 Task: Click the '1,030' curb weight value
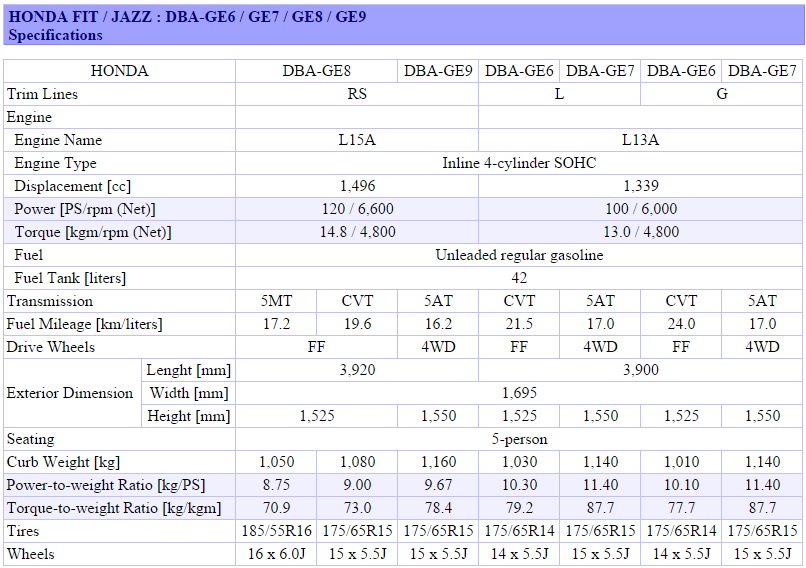click(x=520, y=462)
